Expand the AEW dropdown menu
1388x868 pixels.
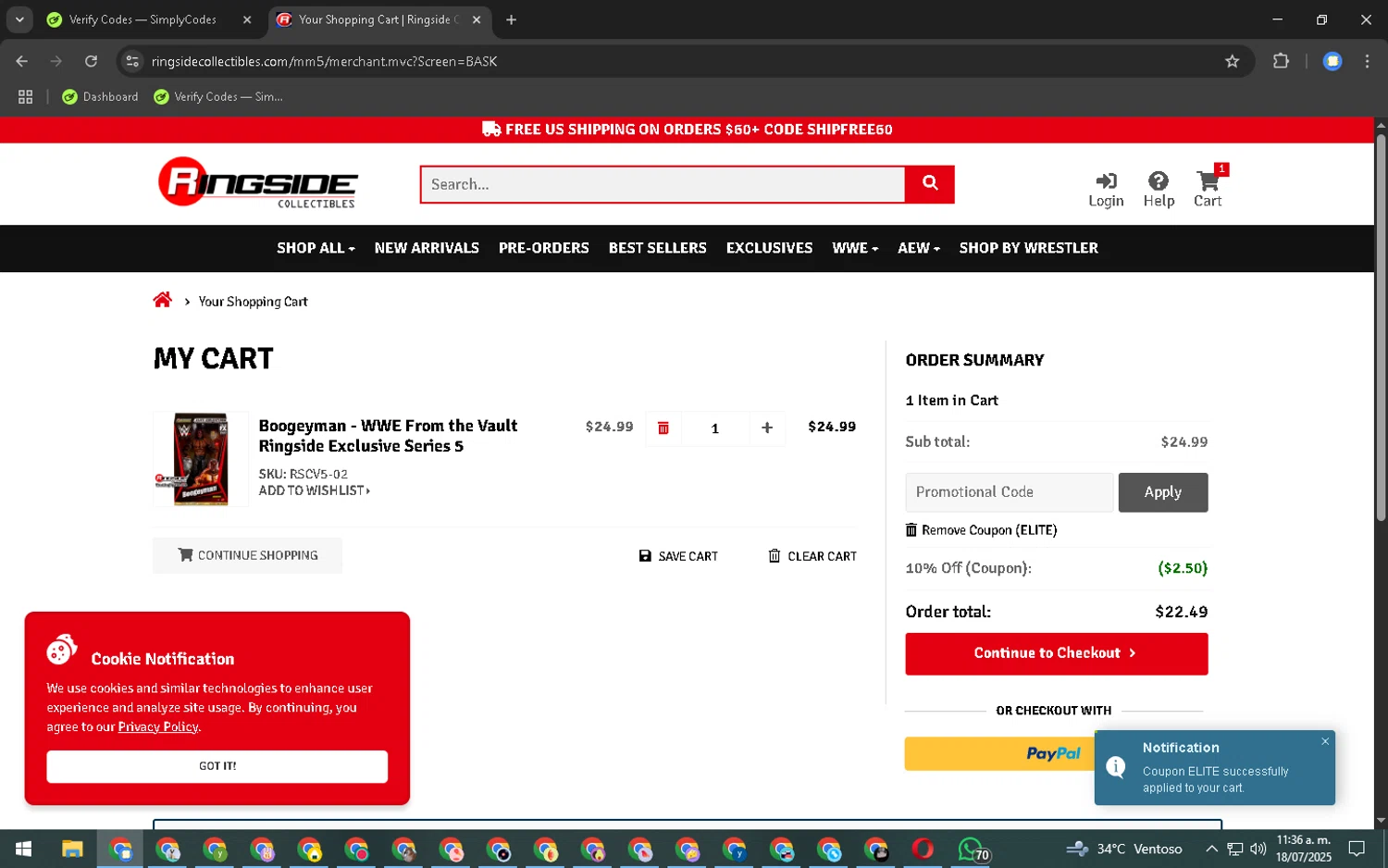tap(919, 248)
